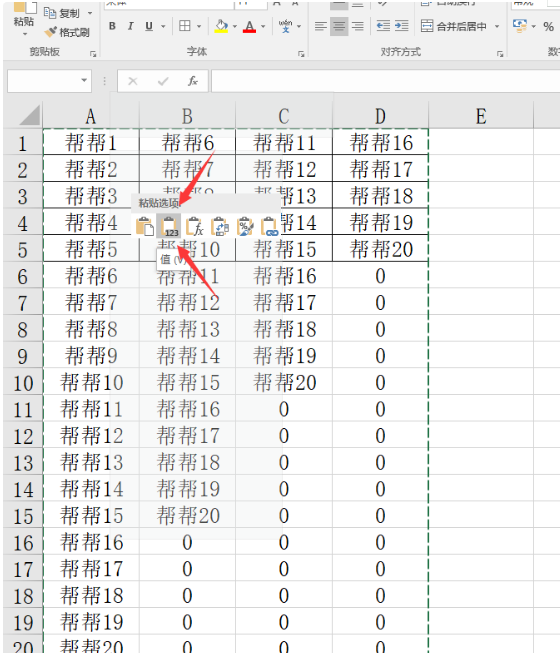Toggle center alignment
The image size is (560, 653).
(x=339, y=26)
